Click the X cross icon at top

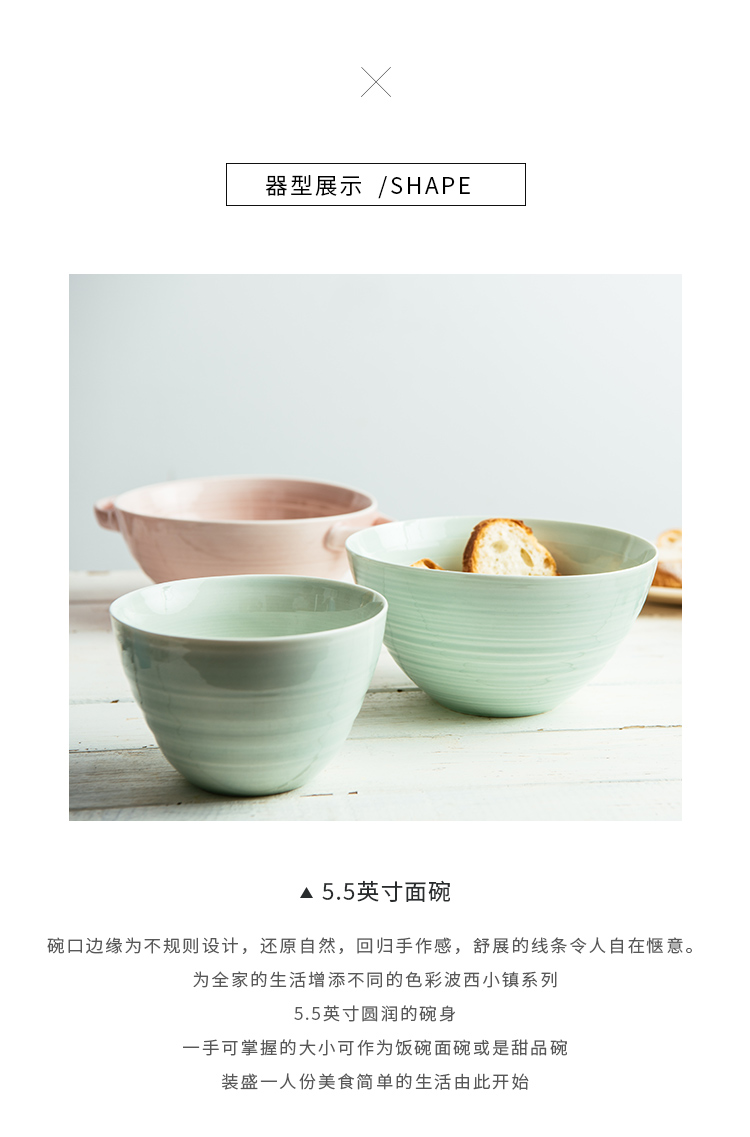click(x=376, y=82)
